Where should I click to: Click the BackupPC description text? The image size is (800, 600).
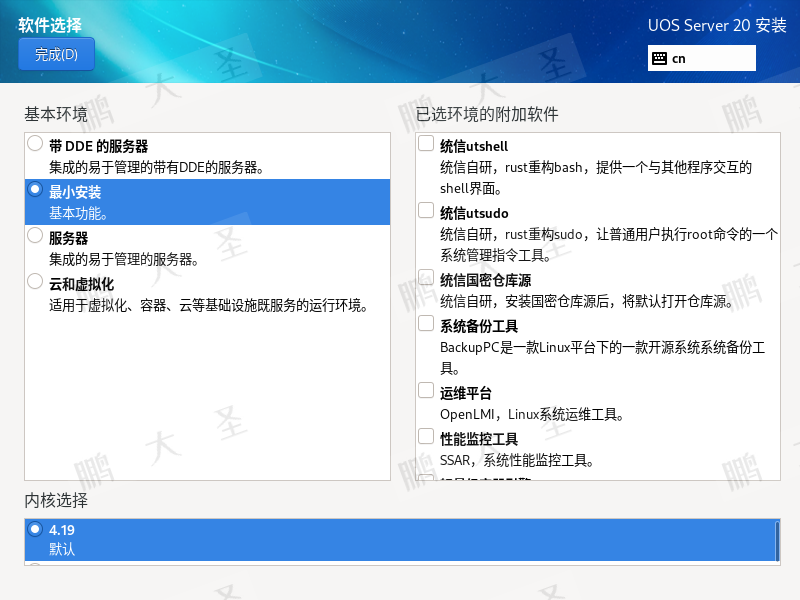(x=603, y=358)
